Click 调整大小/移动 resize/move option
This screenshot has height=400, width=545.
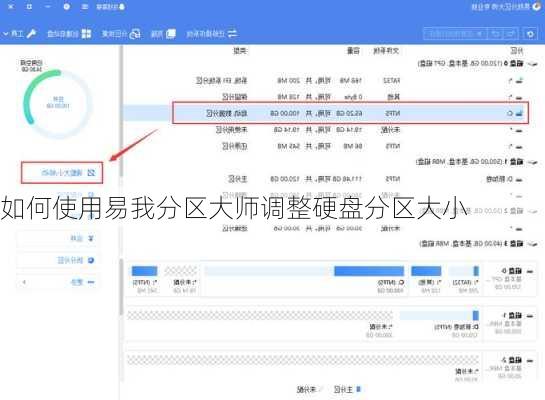62,172
